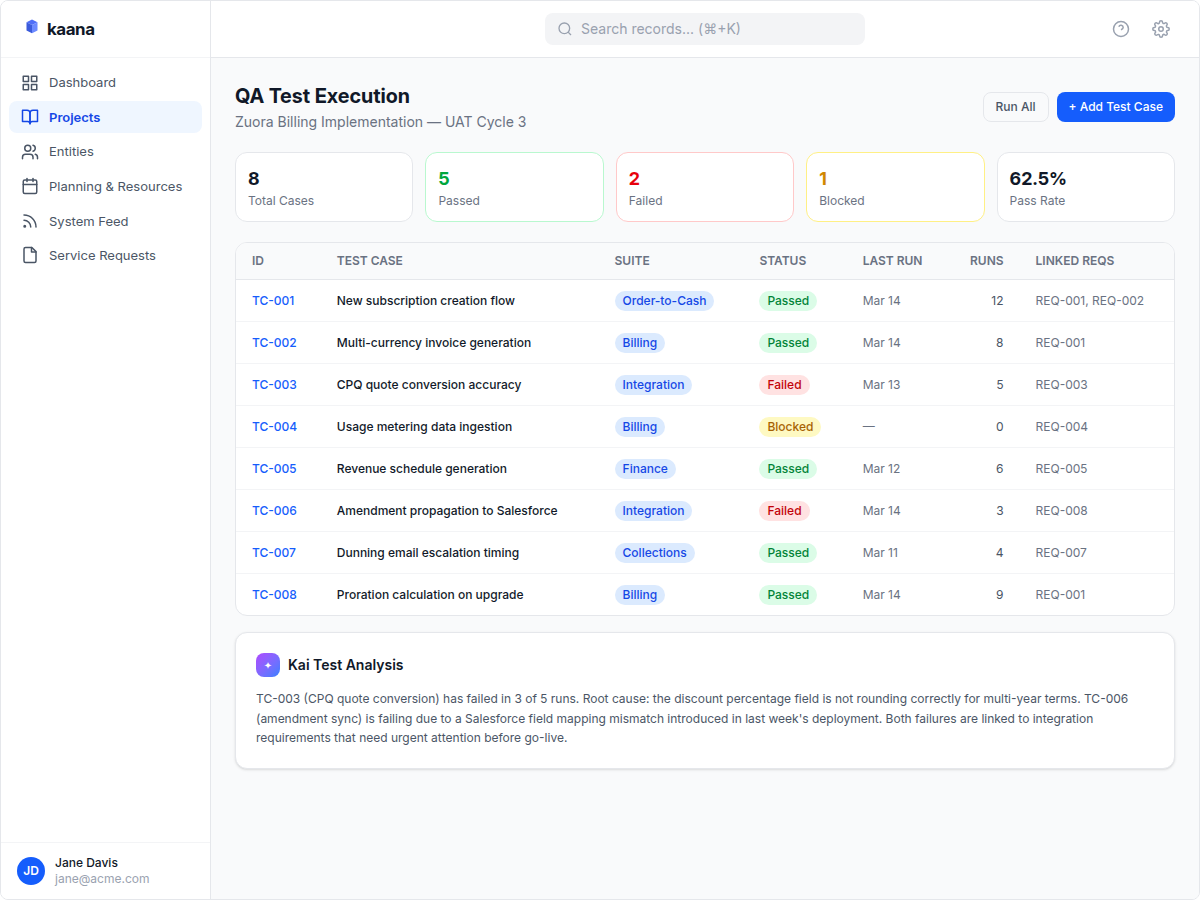Select the Passed badge on TC-001
The width and height of the screenshot is (1200, 900).
pyautogui.click(x=787, y=300)
